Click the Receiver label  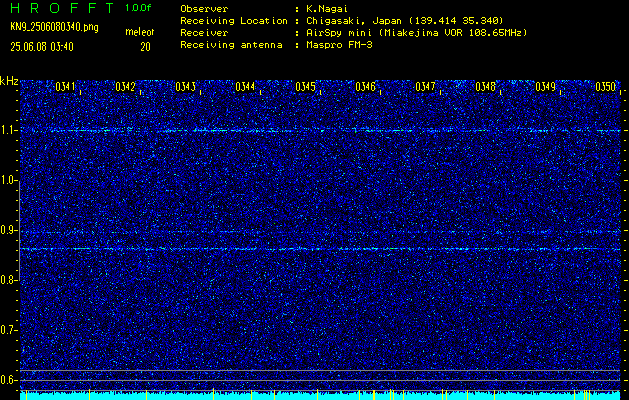tap(204, 32)
